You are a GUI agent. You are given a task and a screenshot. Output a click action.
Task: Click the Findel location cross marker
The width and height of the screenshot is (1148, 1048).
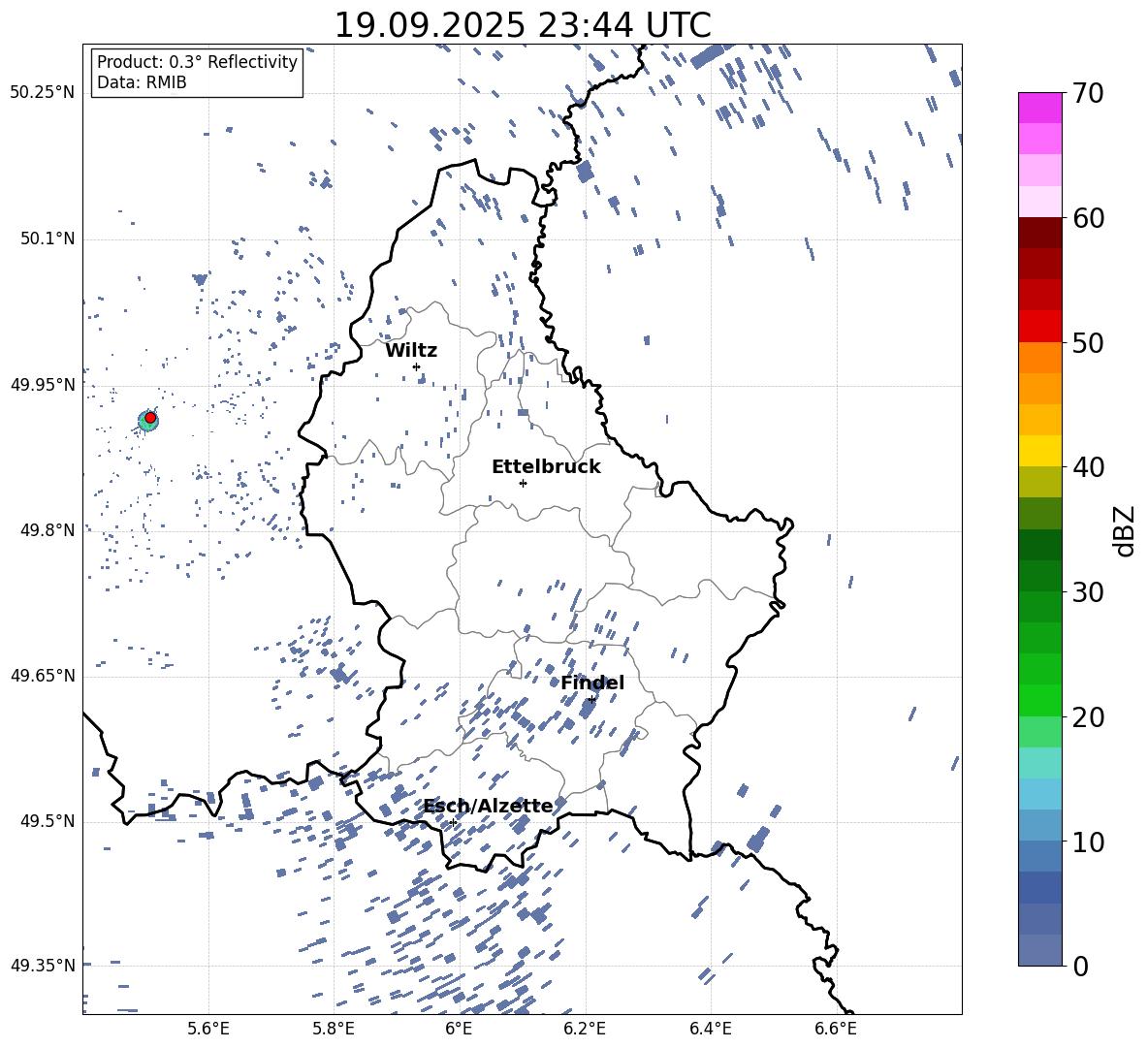coord(591,700)
